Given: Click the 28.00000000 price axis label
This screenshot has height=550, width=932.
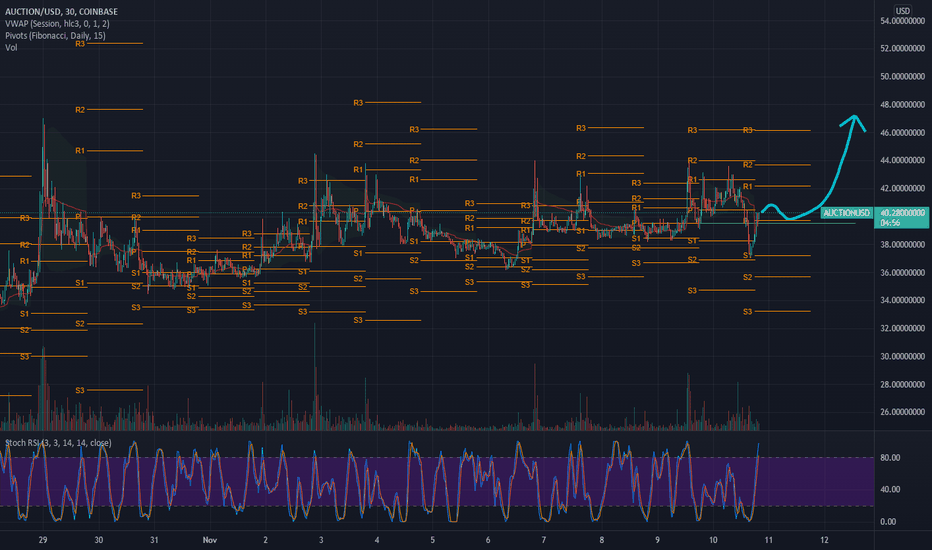Looking at the screenshot, I should 902,385.
